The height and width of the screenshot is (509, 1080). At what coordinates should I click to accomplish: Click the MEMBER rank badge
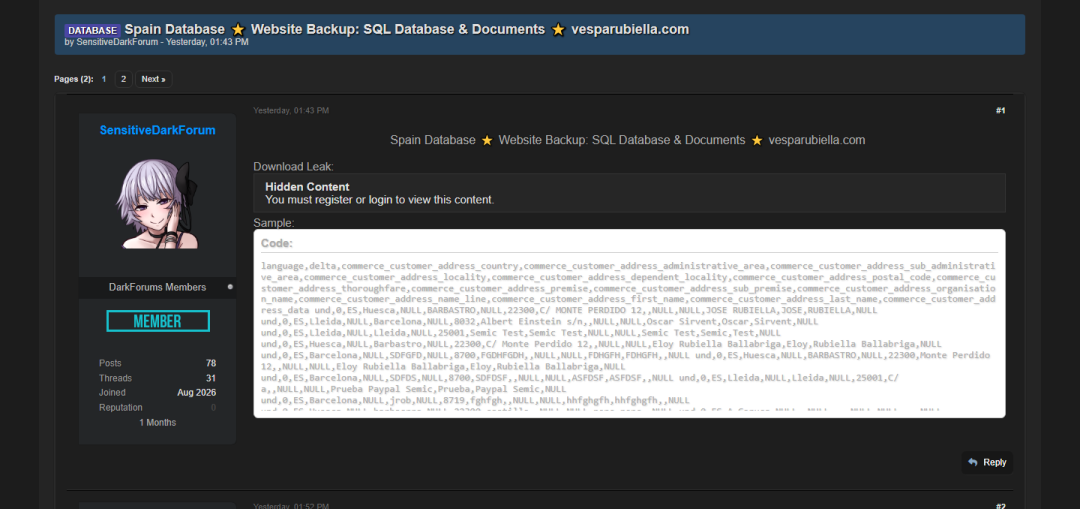tap(158, 321)
